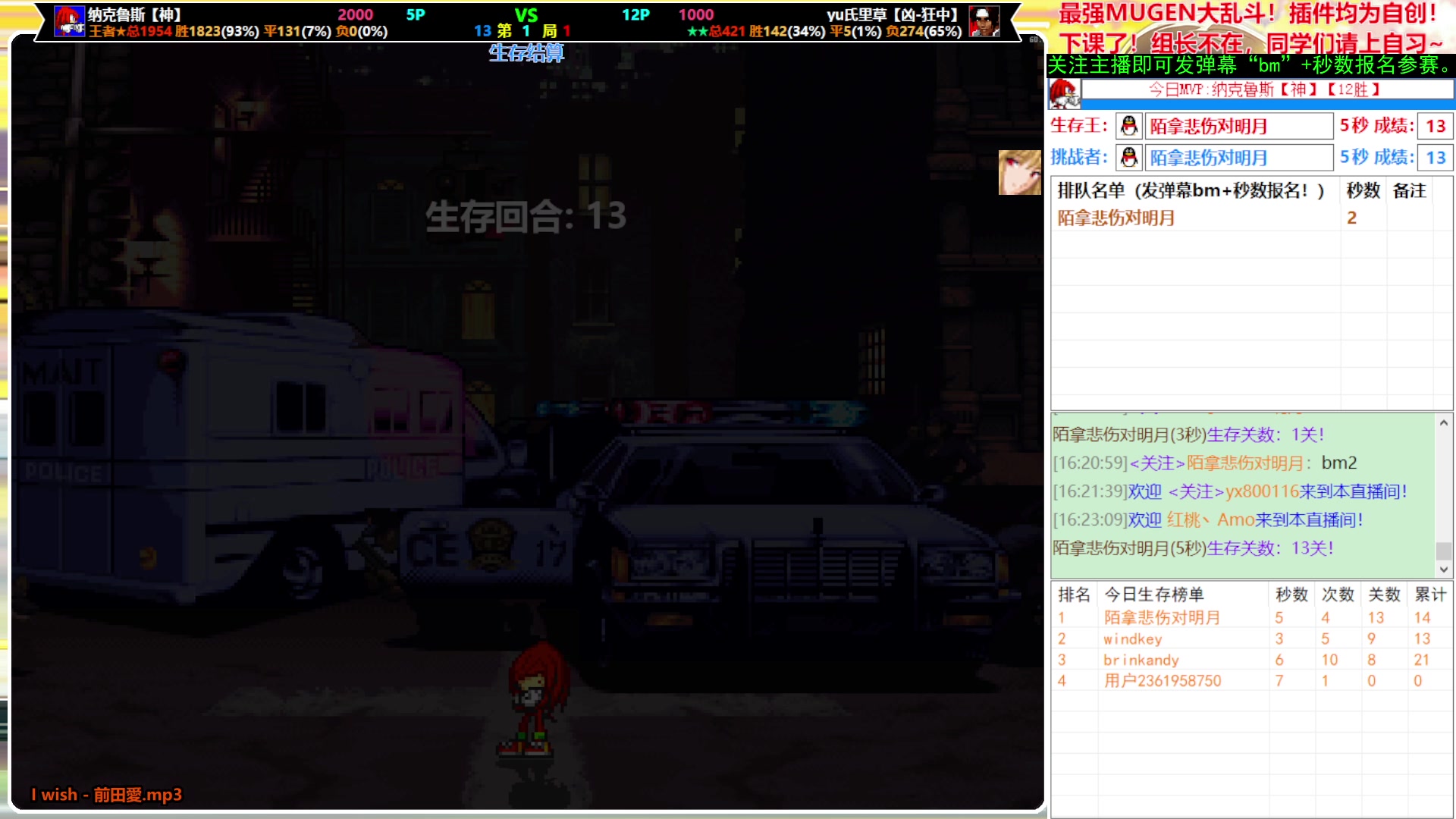1456x819 pixels.
Task: Click the chat log scrollbar down arrow
Action: click(x=1444, y=569)
